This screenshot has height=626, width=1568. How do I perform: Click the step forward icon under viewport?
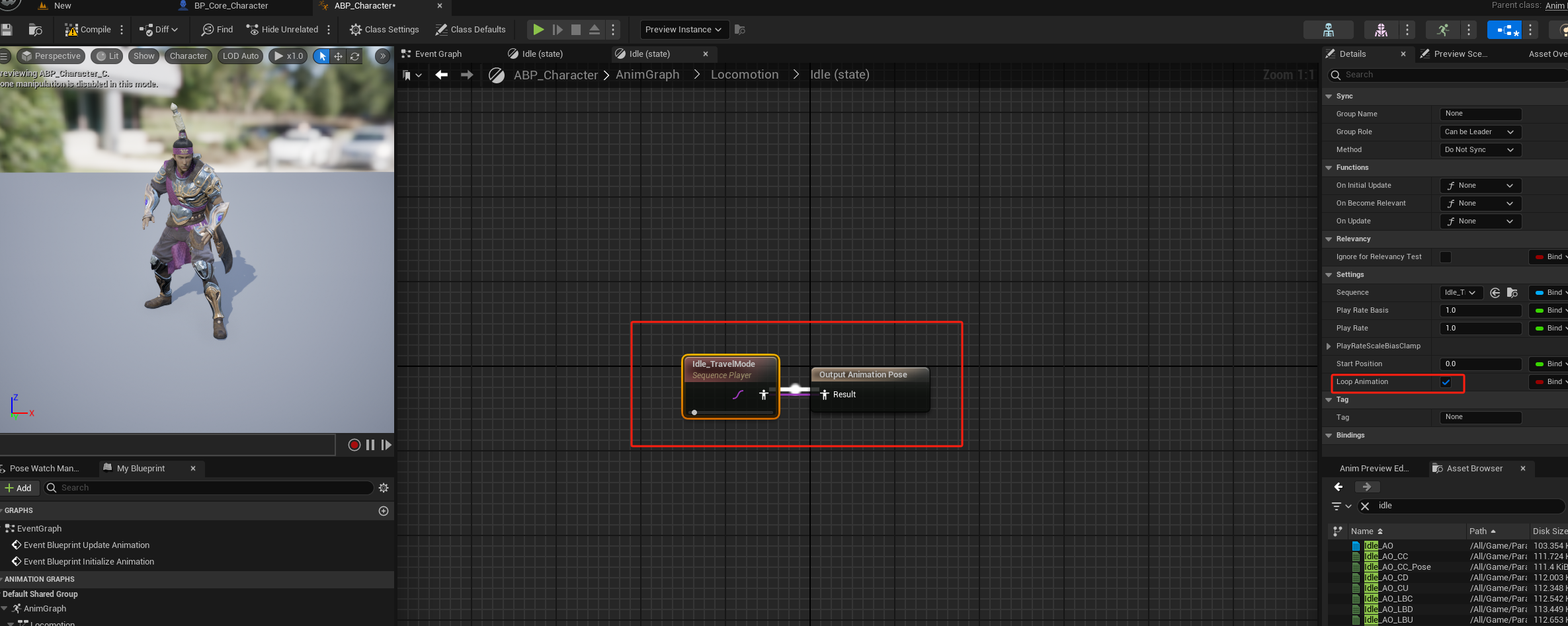point(386,445)
